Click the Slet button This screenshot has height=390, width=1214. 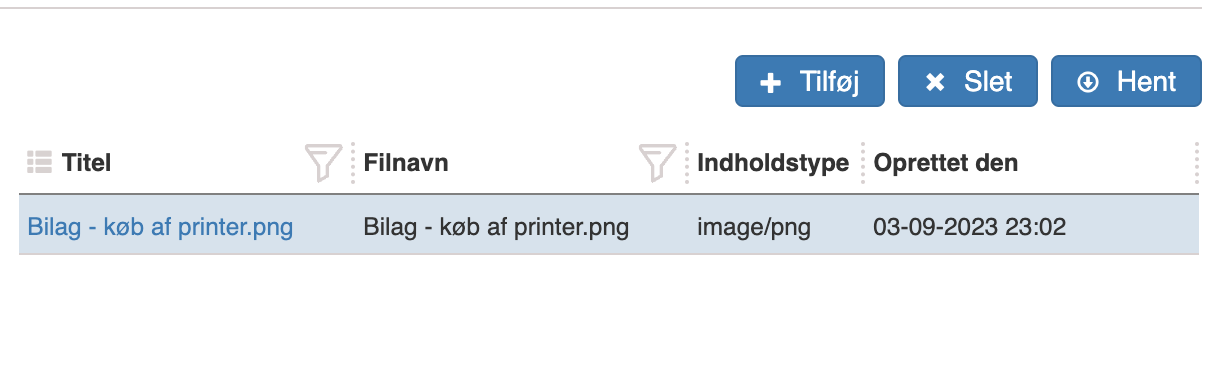click(x=968, y=81)
